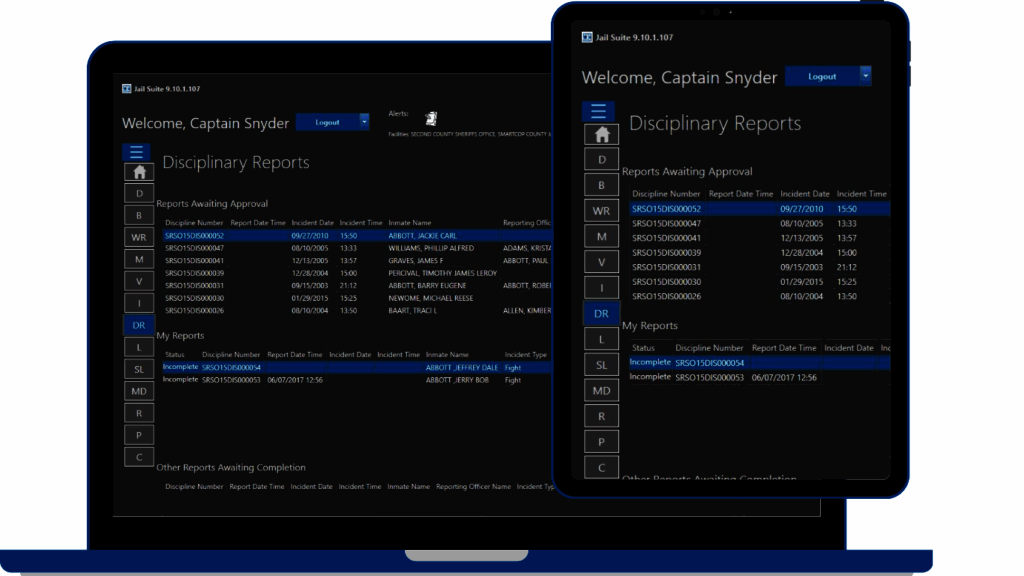Click the SL icon in the sidebar
1024x576 pixels.
[138, 368]
